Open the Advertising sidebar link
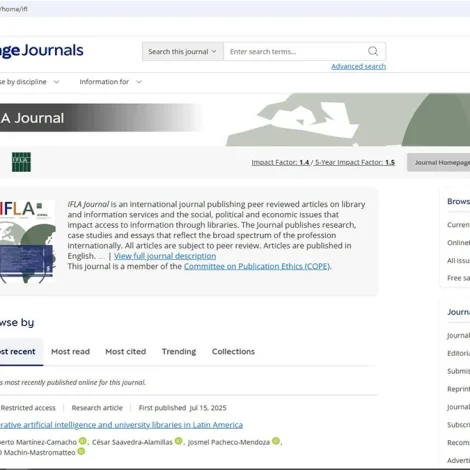 coord(458,460)
